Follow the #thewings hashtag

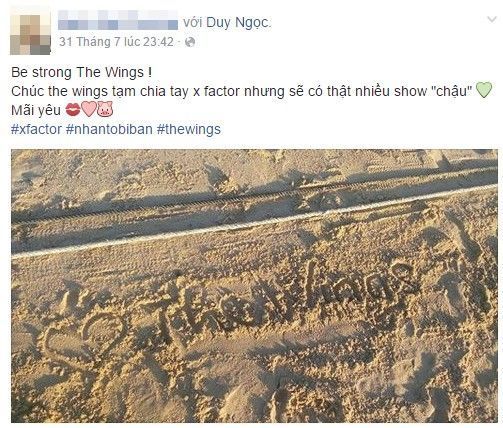pyautogui.click(x=189, y=129)
